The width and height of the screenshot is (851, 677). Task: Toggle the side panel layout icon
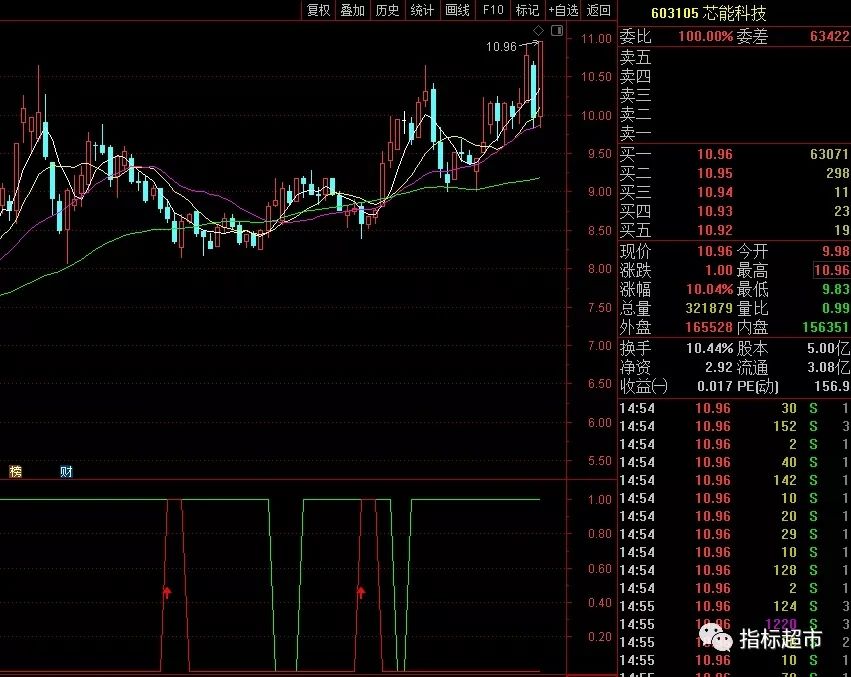tap(557, 31)
